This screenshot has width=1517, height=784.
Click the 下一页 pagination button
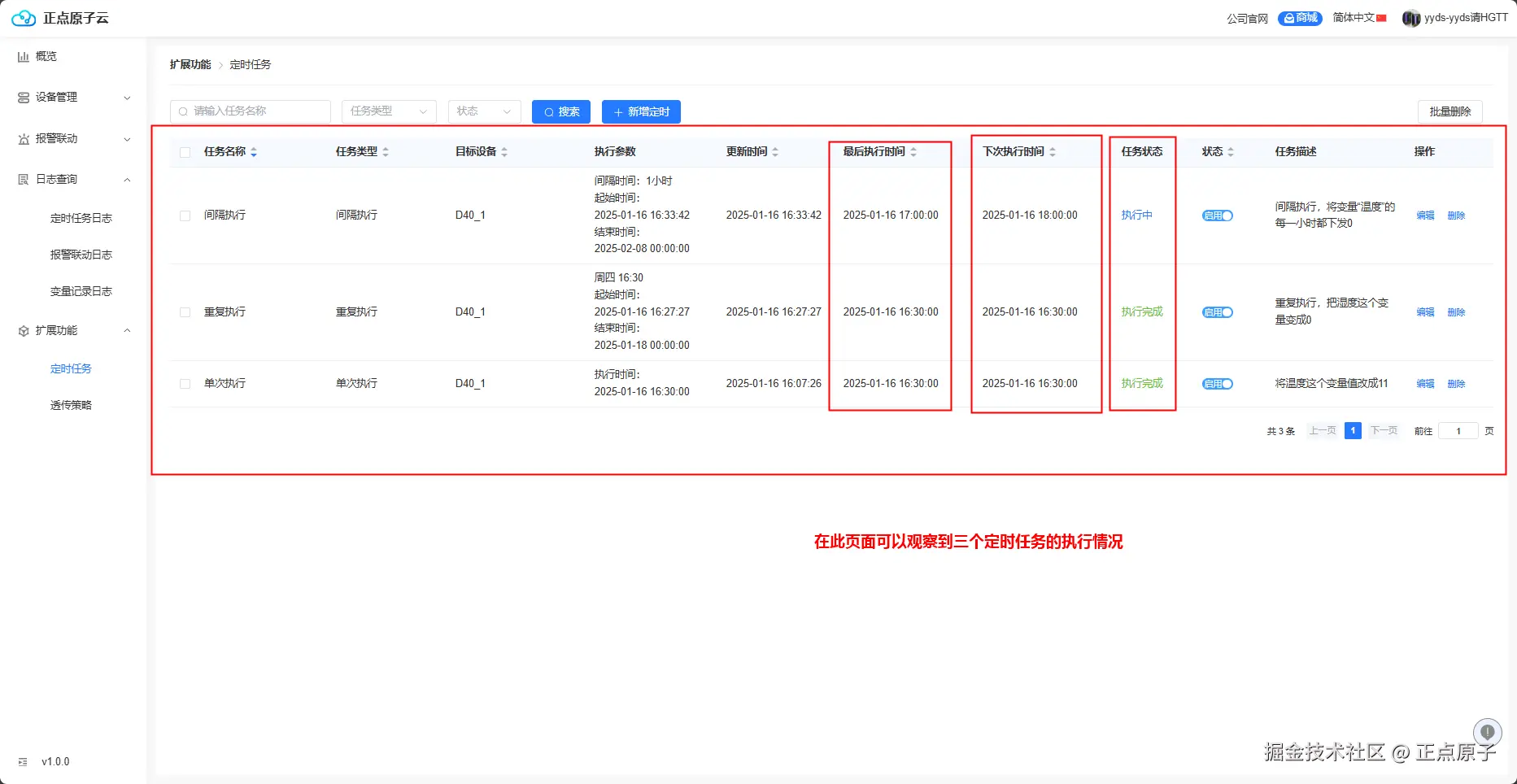tap(1384, 431)
